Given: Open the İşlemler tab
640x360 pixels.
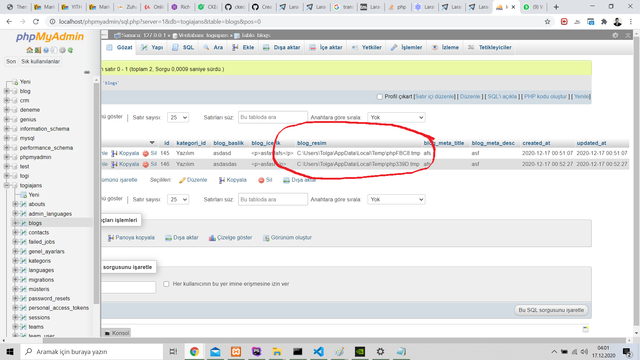Looking at the screenshot, I should coord(406,47).
